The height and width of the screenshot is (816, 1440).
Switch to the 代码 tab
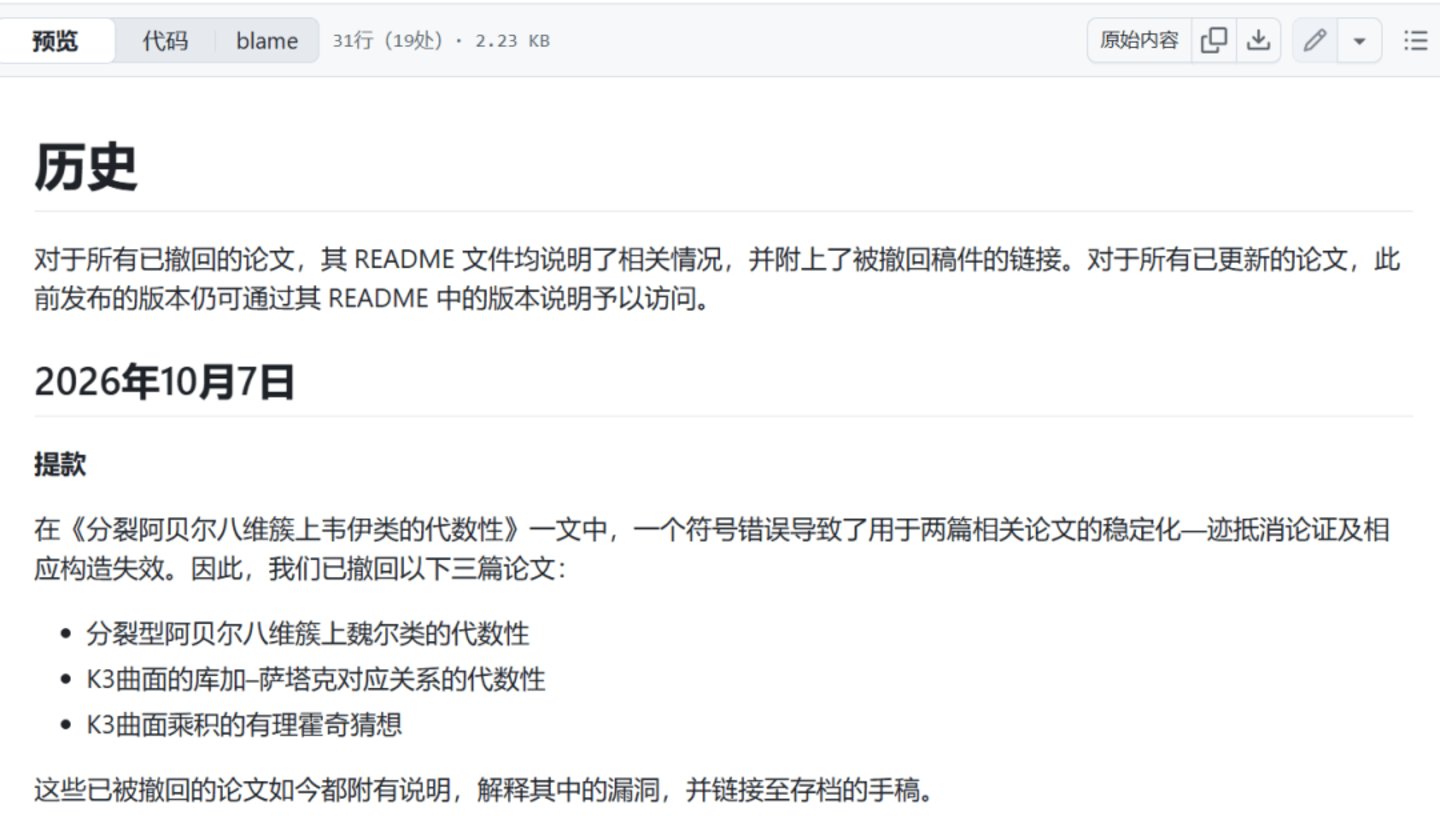coord(165,41)
